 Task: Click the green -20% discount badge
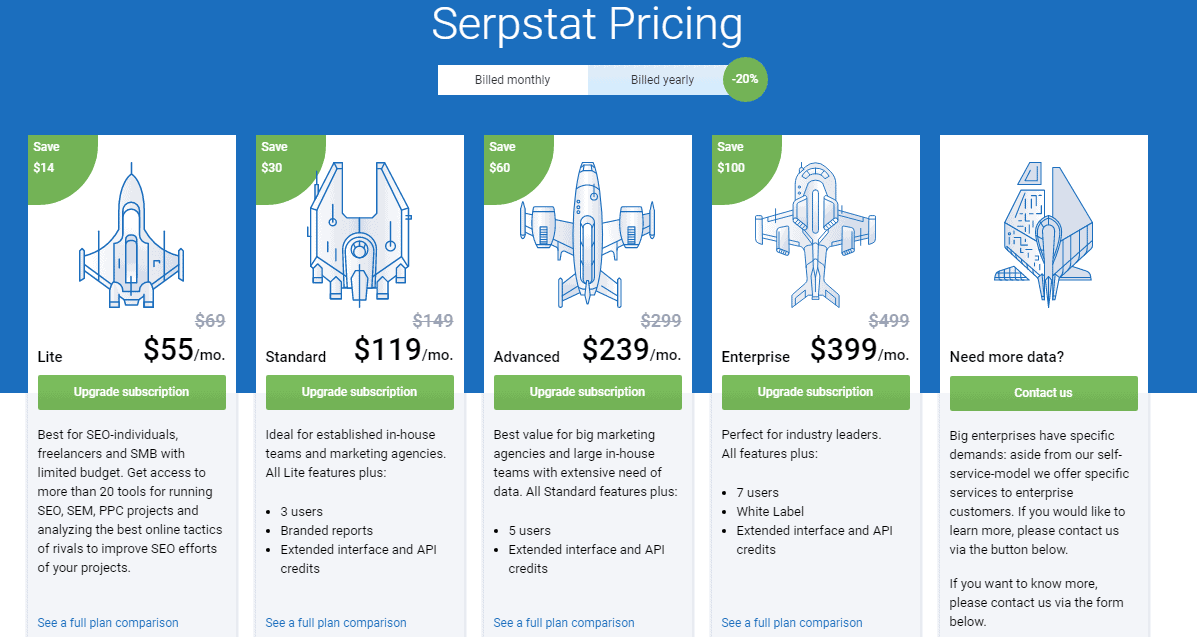tap(745, 79)
